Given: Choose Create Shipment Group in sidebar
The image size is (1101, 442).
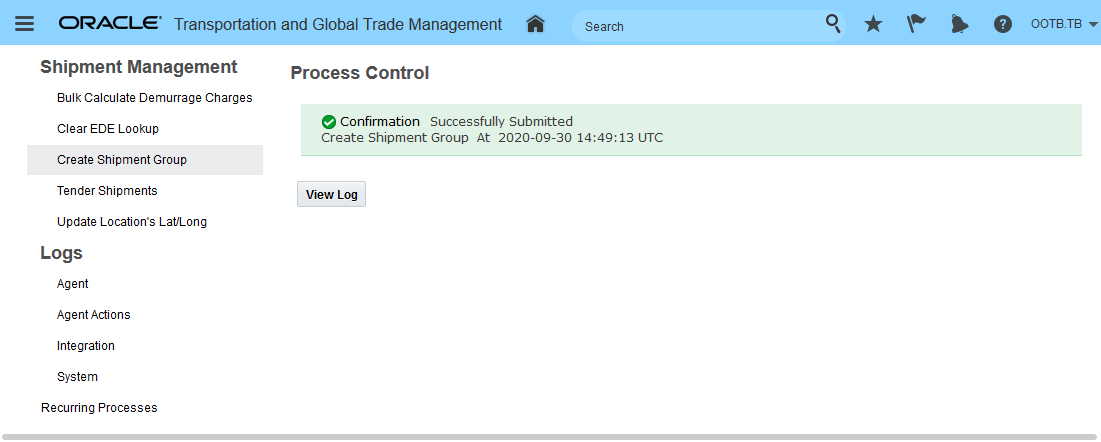Looking at the screenshot, I should point(122,160).
